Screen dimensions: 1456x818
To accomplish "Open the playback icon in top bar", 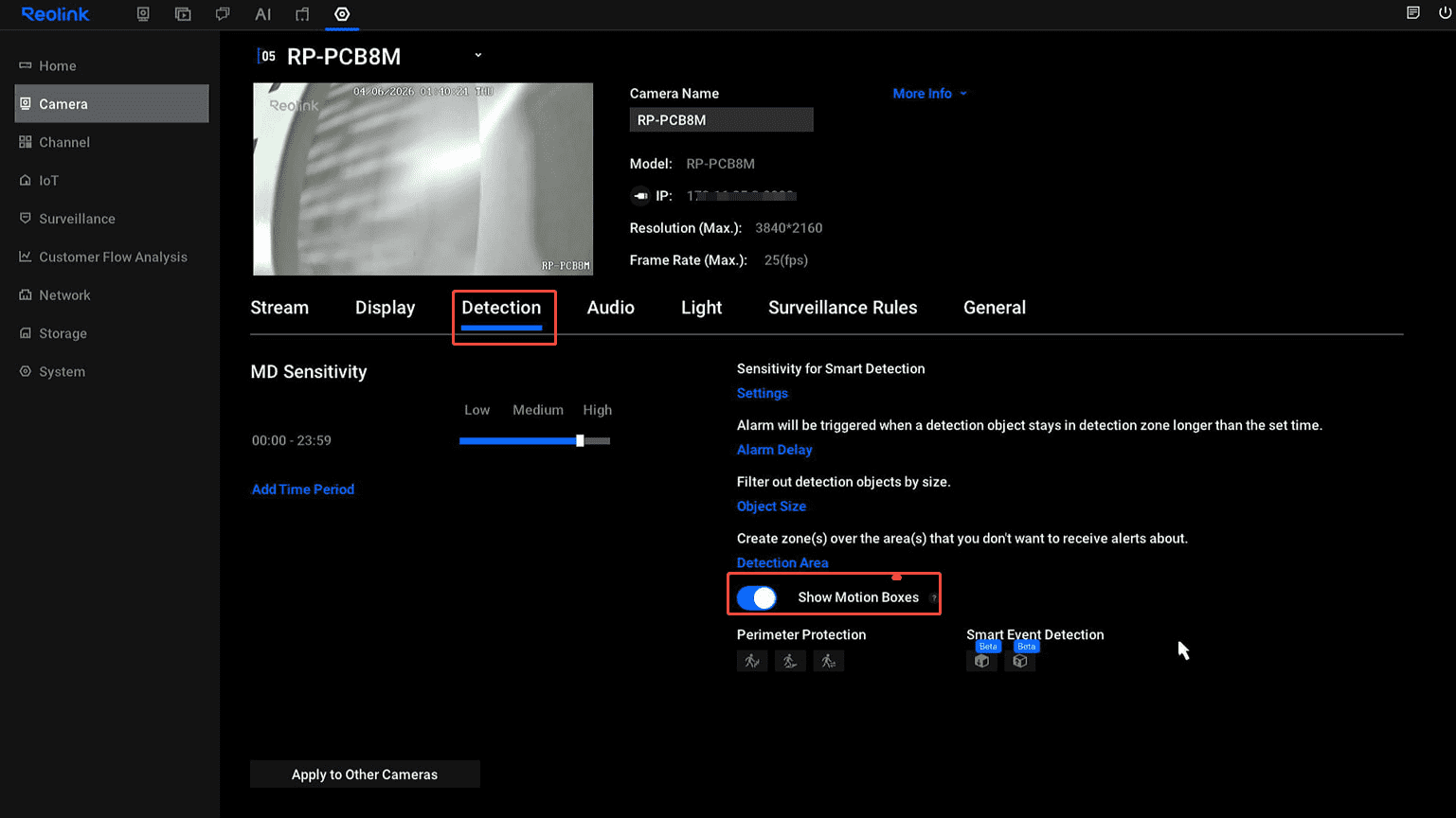I will pos(183,14).
